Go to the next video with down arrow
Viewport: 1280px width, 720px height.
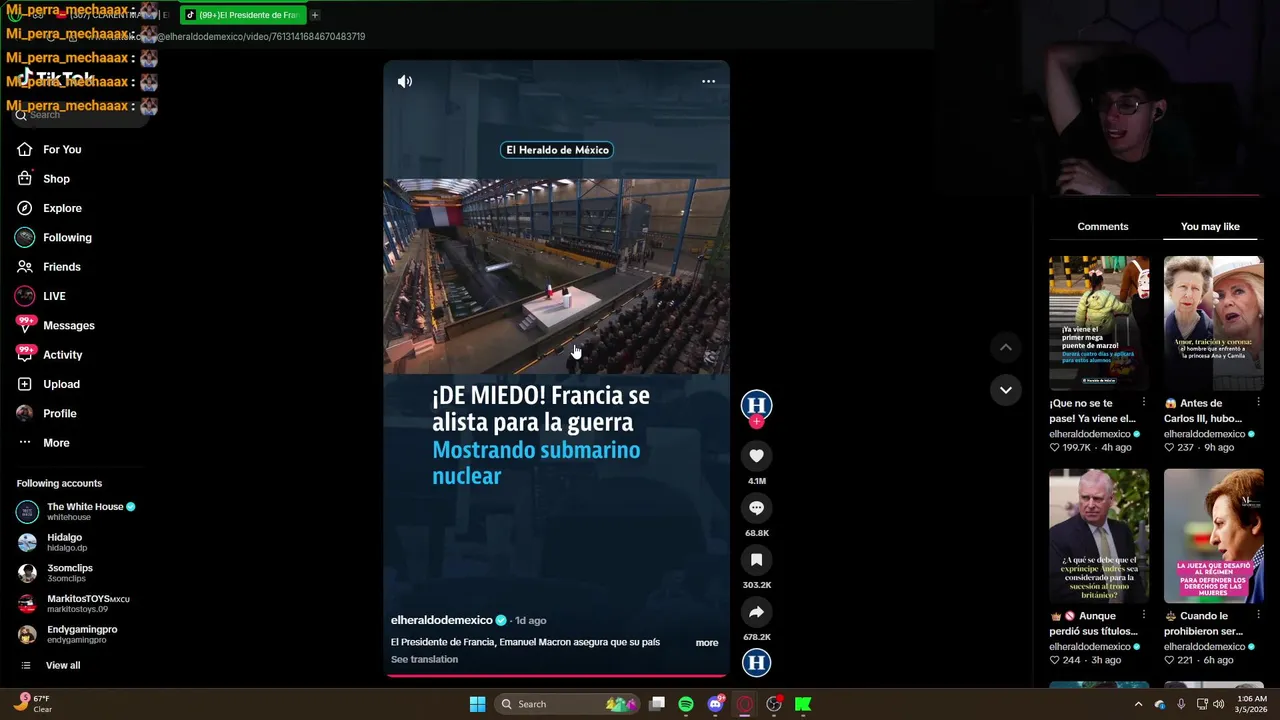(1006, 390)
